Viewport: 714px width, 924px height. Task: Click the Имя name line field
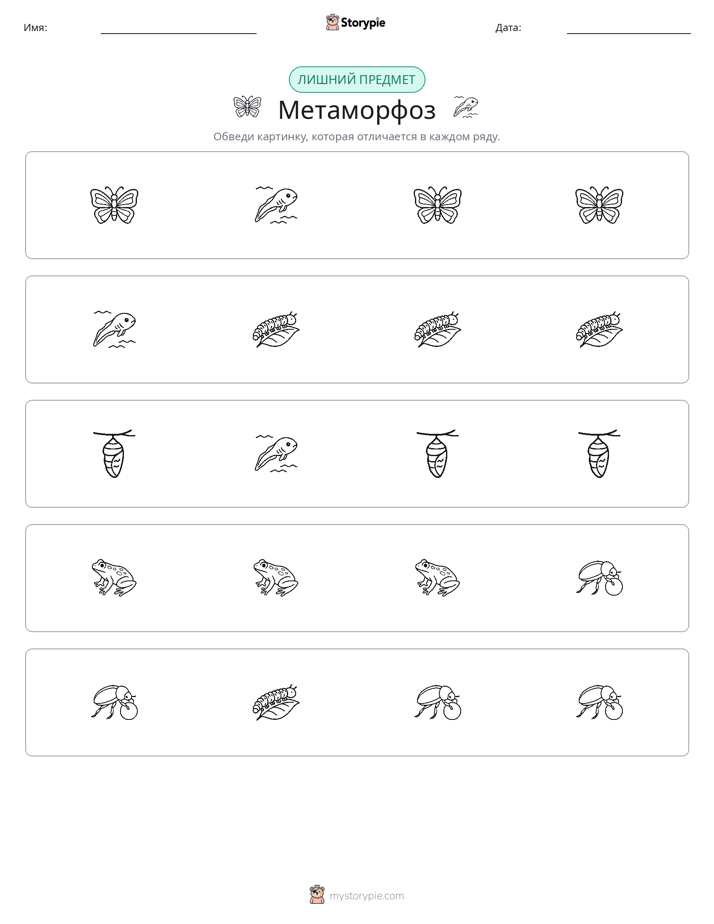pyautogui.click(x=178, y=28)
